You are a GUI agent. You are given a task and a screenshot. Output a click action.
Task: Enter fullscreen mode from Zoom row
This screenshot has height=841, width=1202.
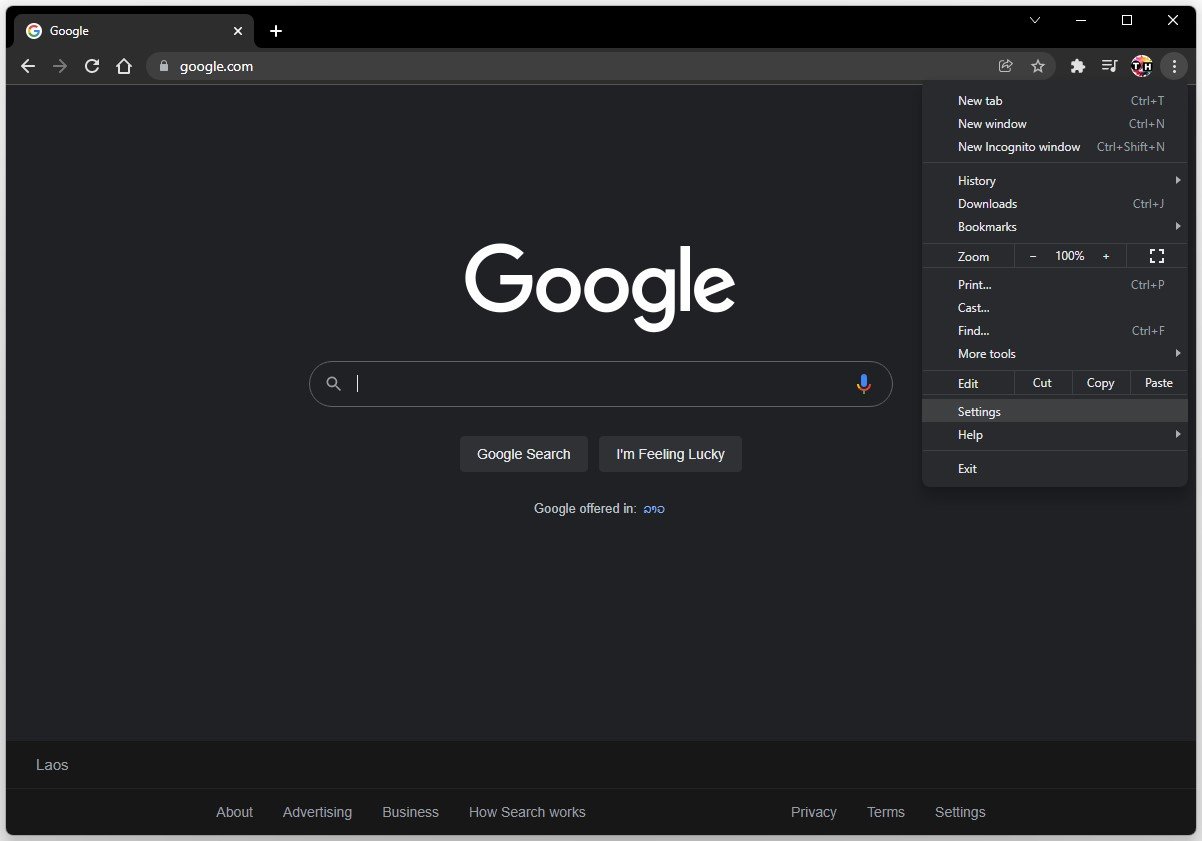click(x=1157, y=256)
